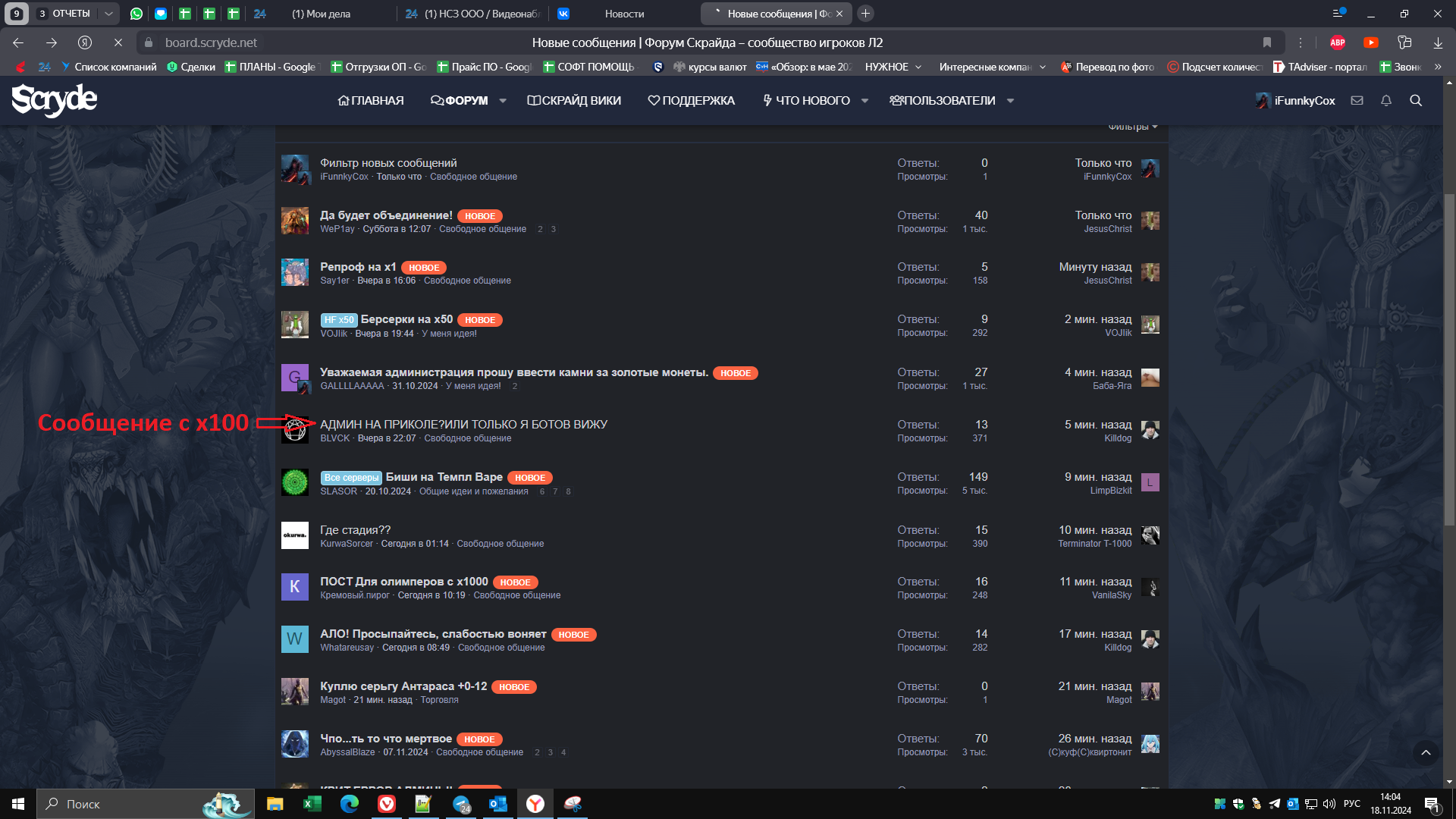Open the notifications bell icon
1456x819 pixels.
pyautogui.click(x=1385, y=101)
